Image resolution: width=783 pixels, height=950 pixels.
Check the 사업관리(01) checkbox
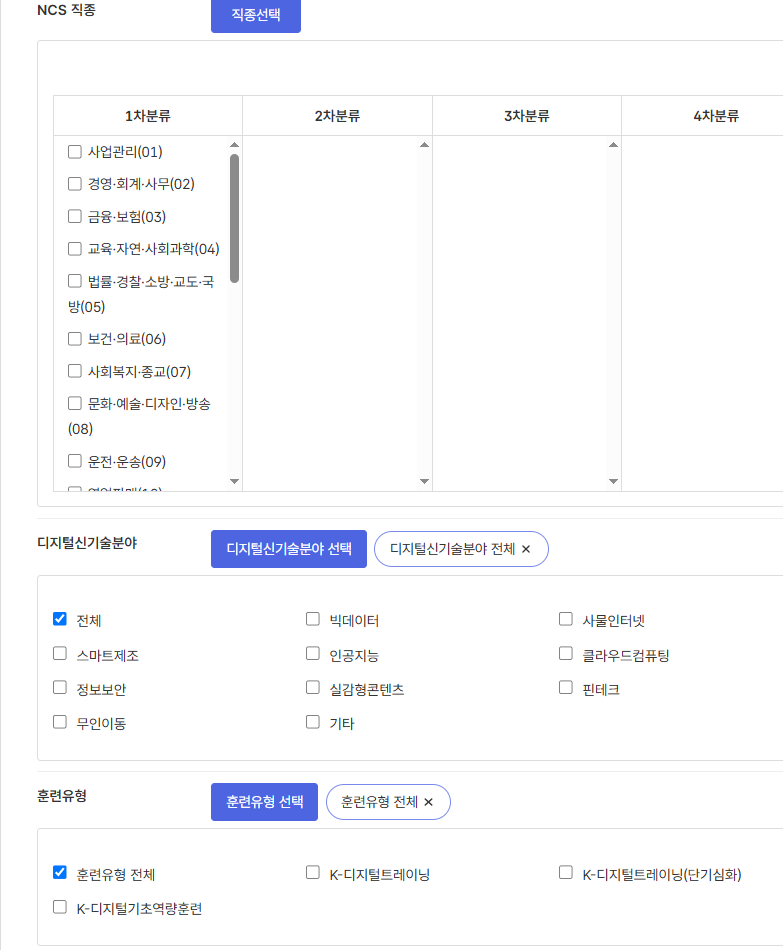coord(74,152)
